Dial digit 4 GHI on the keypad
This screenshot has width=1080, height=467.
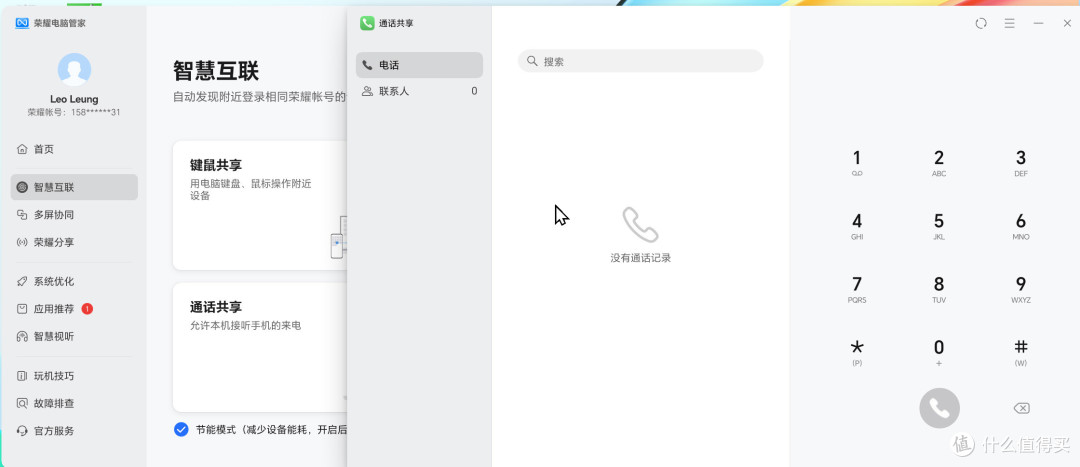coord(857,226)
